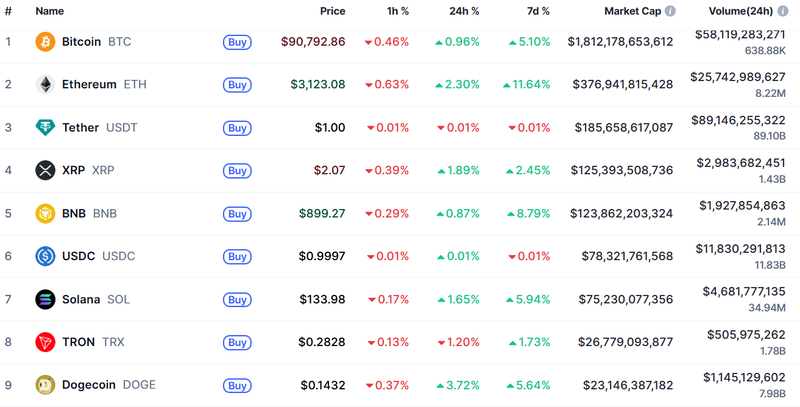800x407 pixels.
Task: Sort by the 24h % column header
Action: (462, 11)
